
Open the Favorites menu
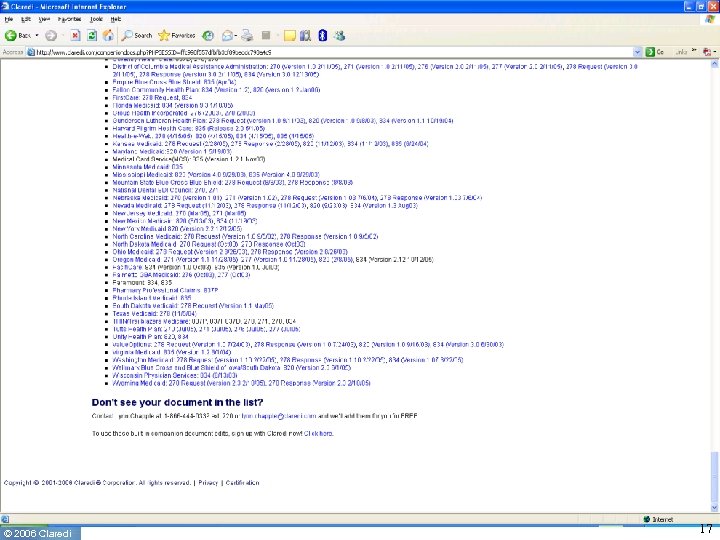69,19
